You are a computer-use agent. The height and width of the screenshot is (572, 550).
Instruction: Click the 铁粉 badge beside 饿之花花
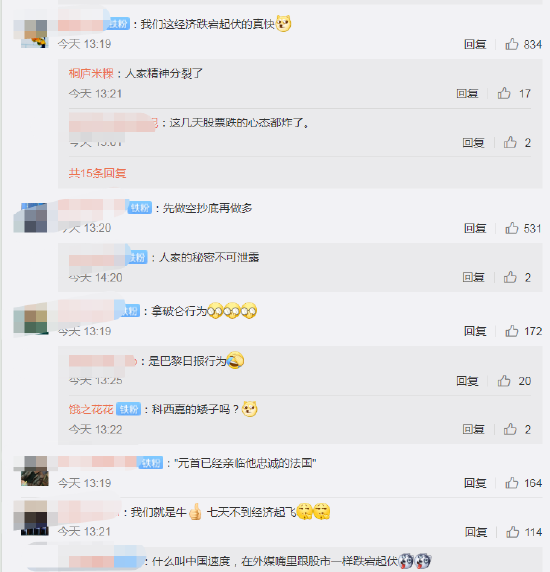129,409
